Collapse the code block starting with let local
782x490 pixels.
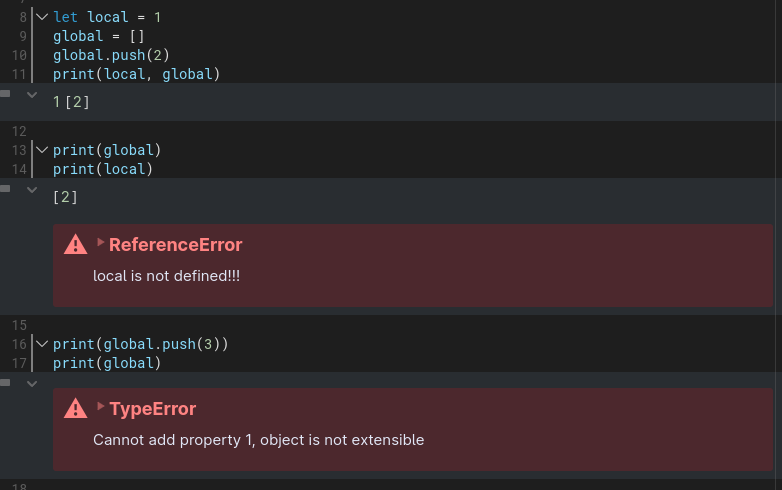42,17
